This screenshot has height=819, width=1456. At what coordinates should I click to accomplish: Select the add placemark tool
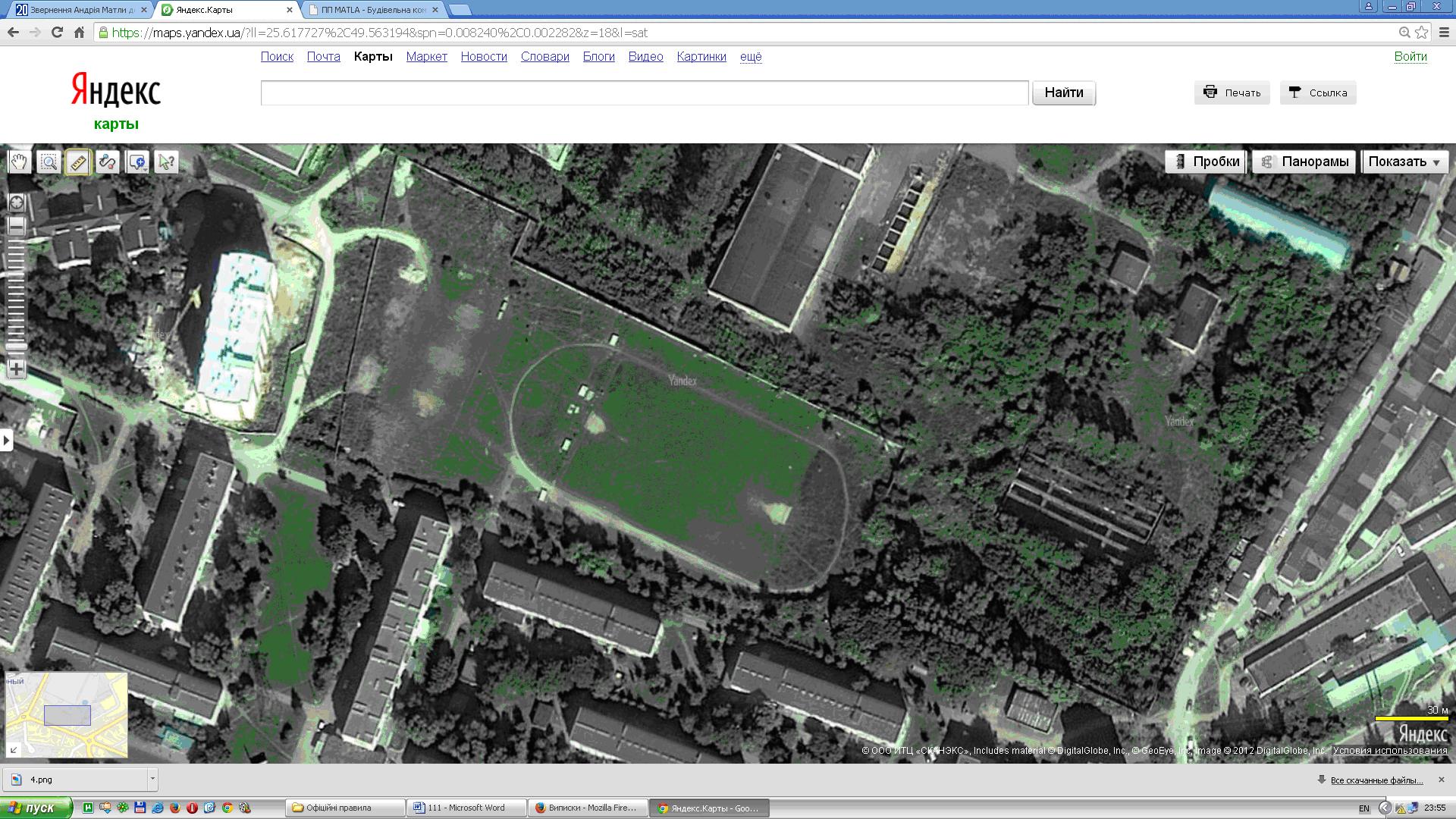[136, 162]
